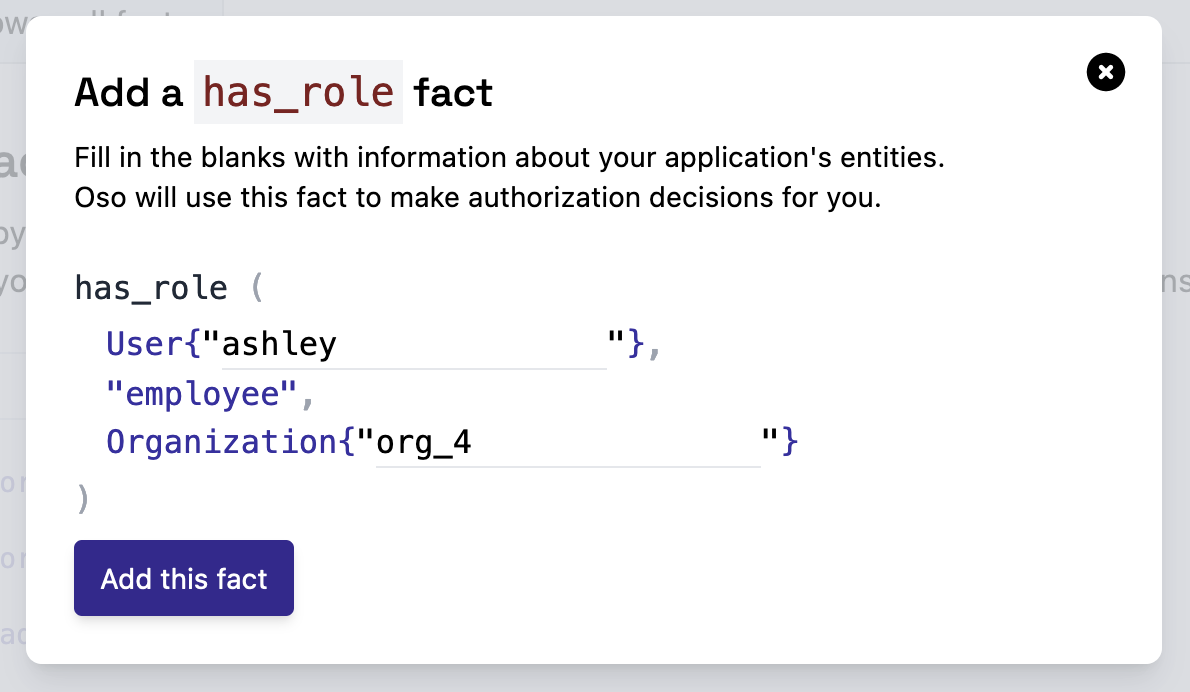
Task: Click the opening parenthesis after has_role
Action: click(x=256, y=289)
